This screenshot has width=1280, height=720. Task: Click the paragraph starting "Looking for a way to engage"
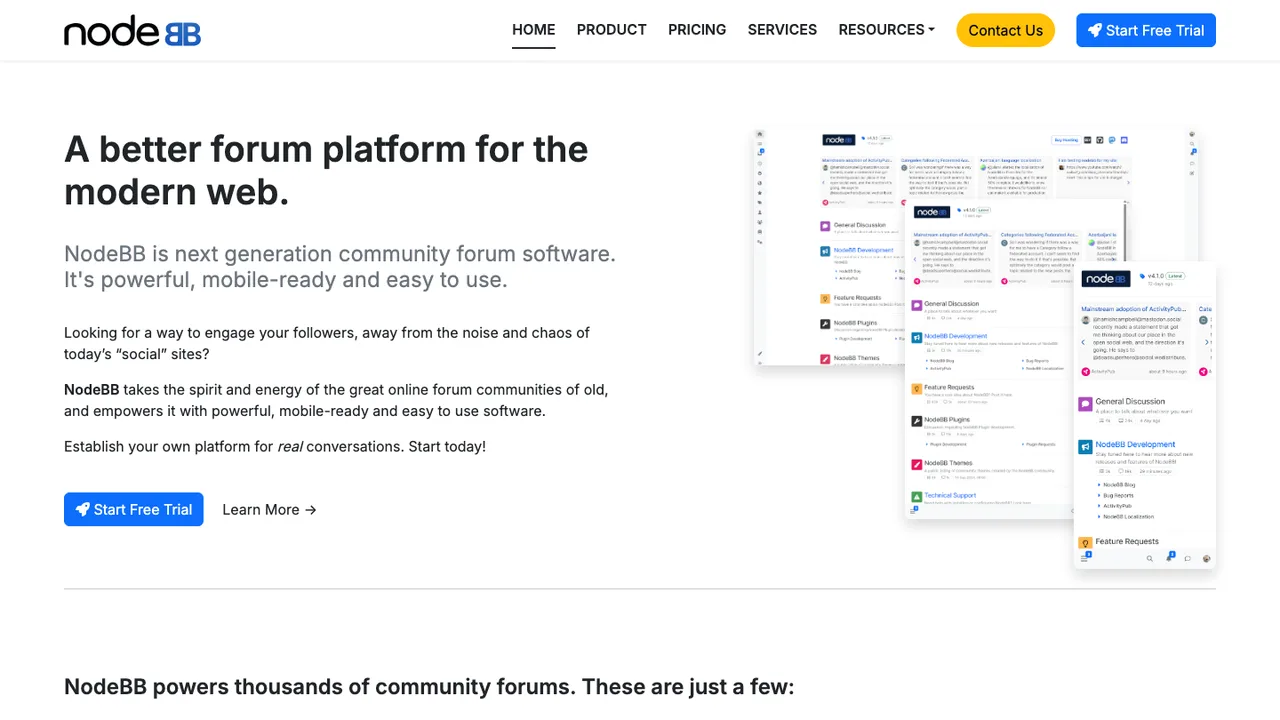(327, 343)
